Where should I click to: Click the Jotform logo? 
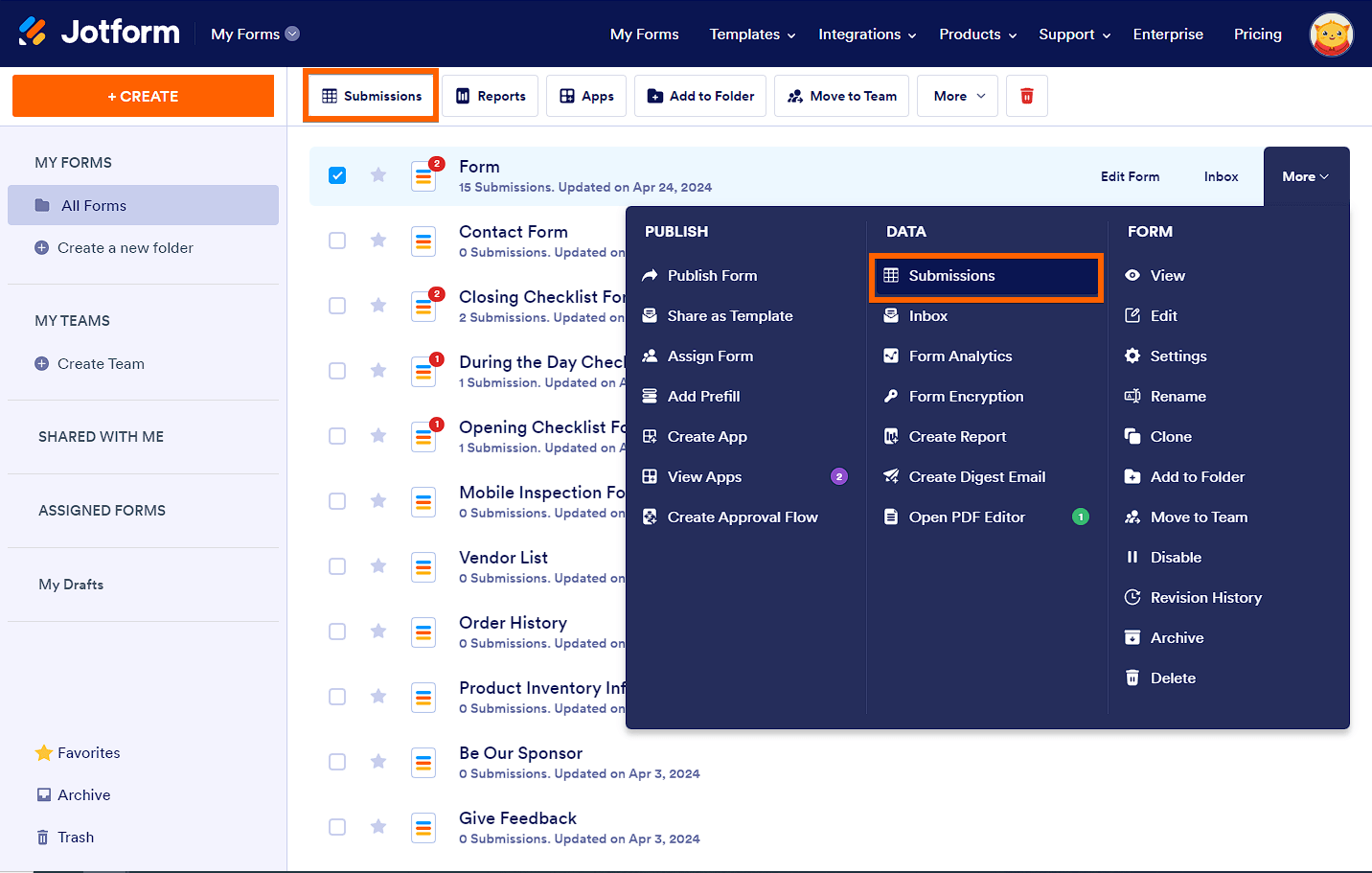tap(100, 33)
